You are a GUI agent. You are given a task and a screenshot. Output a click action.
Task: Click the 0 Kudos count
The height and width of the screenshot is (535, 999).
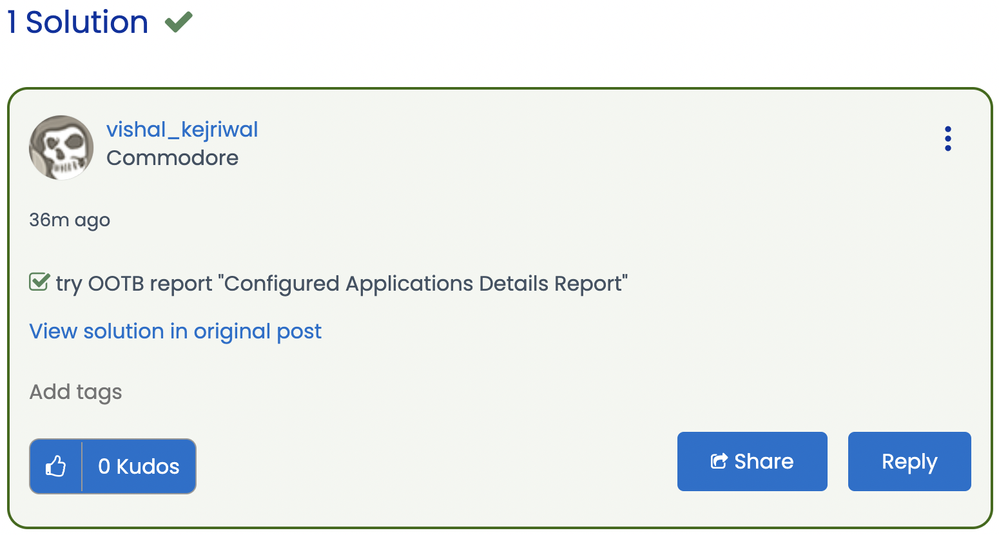(x=139, y=466)
